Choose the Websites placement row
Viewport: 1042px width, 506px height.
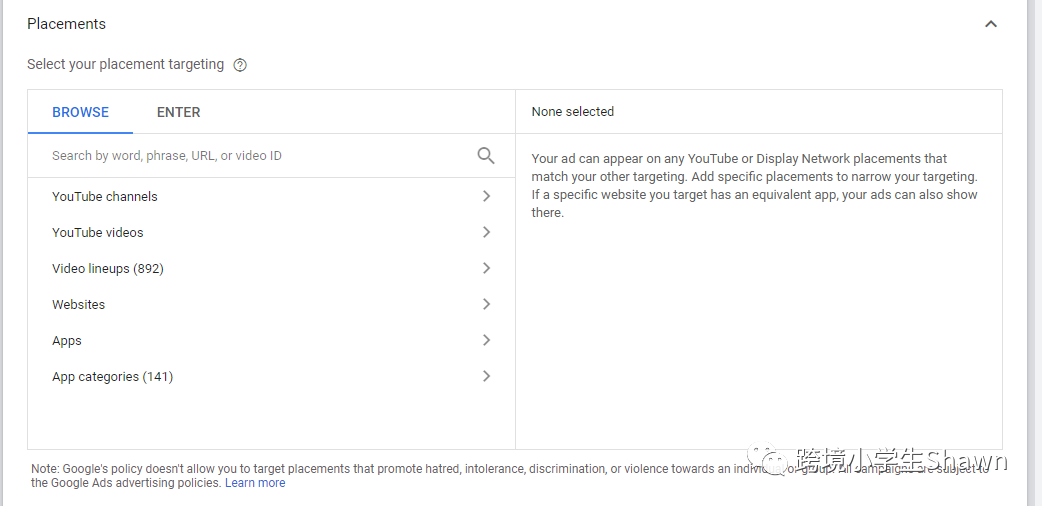coord(79,304)
